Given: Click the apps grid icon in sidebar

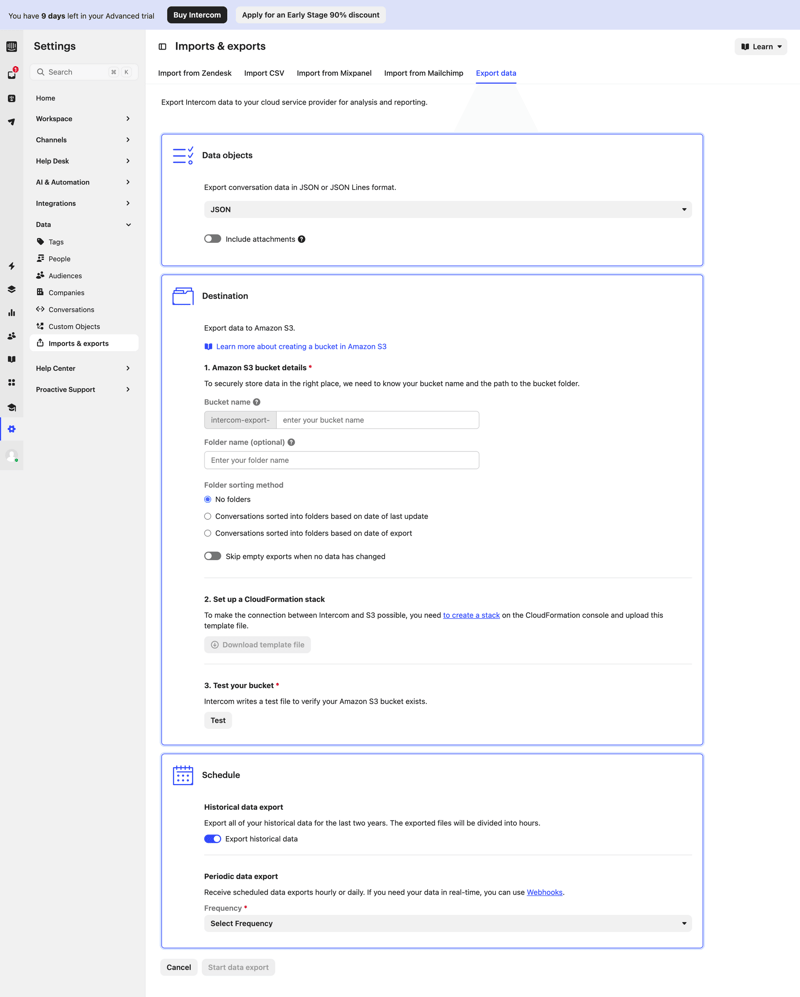Looking at the screenshot, I should pyautogui.click(x=12, y=382).
